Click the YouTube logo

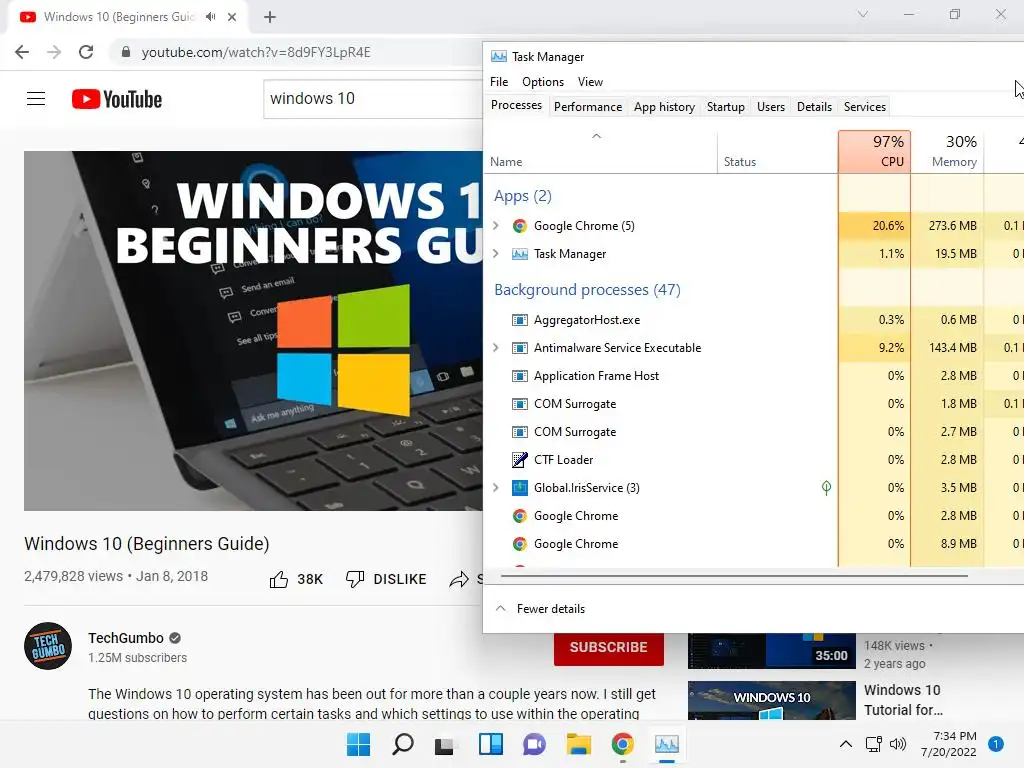(117, 99)
